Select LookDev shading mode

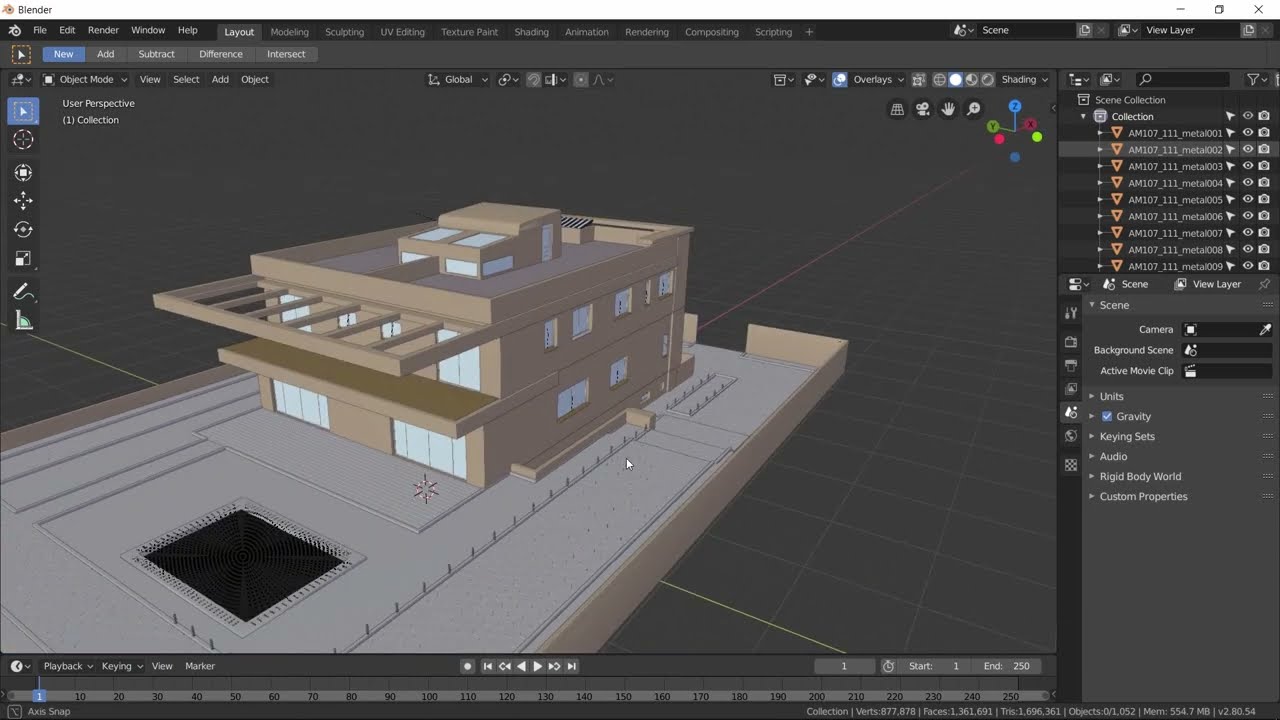972,80
